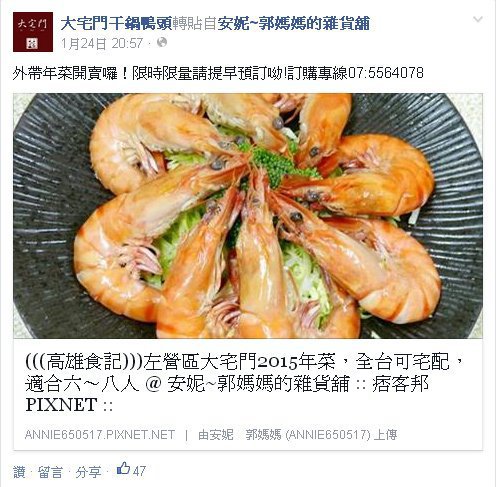Click the thumbs-up likes icon
The width and height of the screenshot is (496, 487).
click(123, 468)
